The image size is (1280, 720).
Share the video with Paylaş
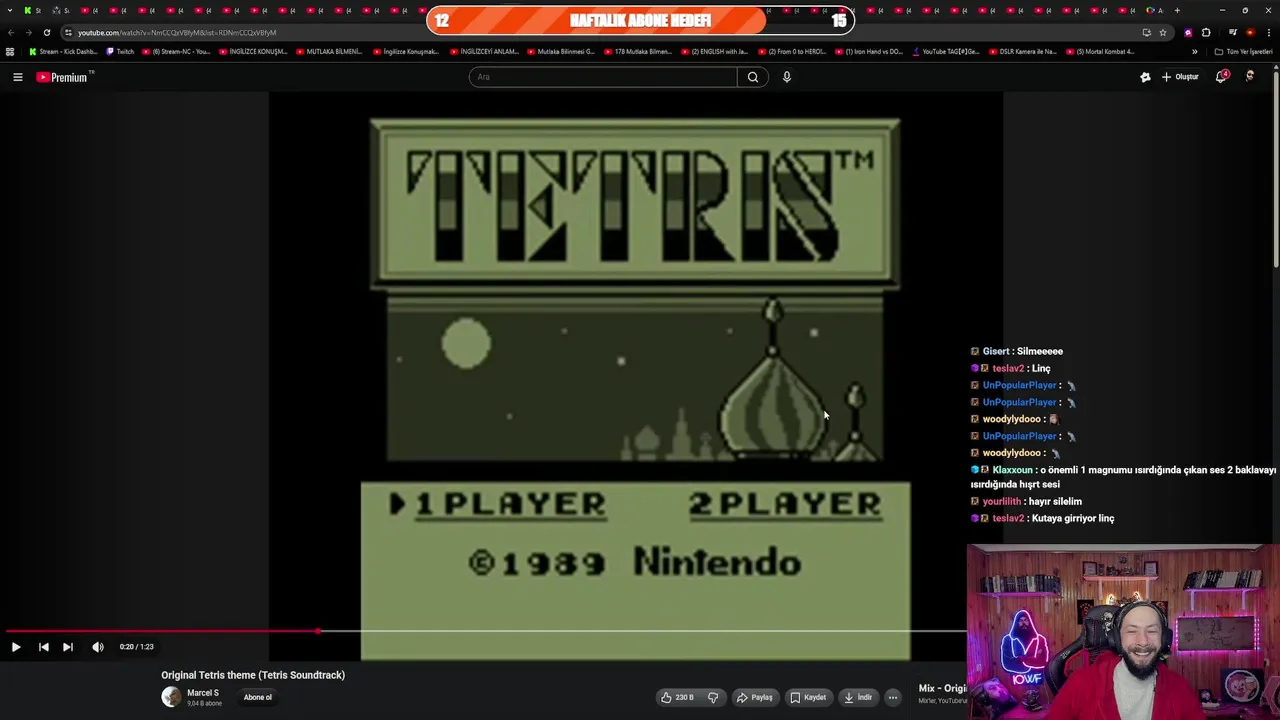coord(755,697)
